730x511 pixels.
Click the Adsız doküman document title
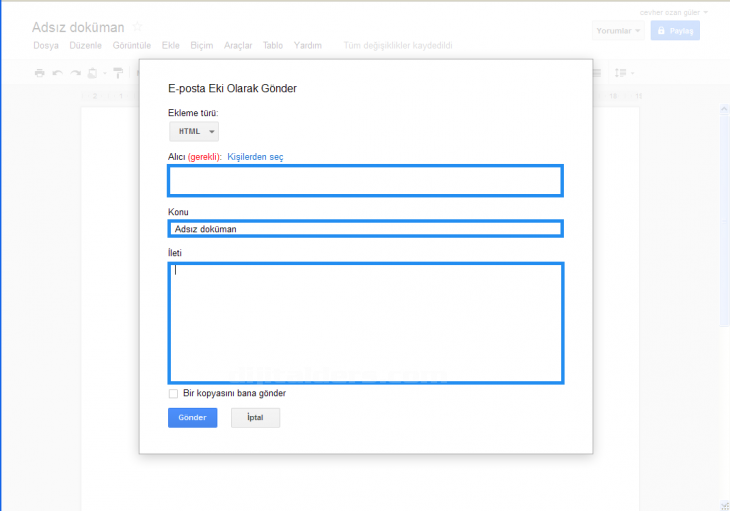tap(78, 27)
